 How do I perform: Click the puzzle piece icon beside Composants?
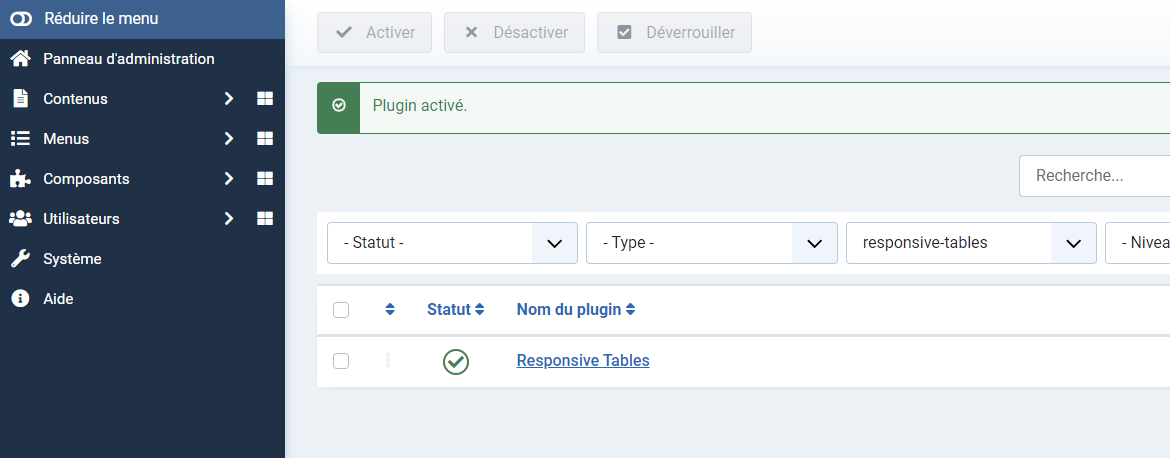click(x=20, y=179)
